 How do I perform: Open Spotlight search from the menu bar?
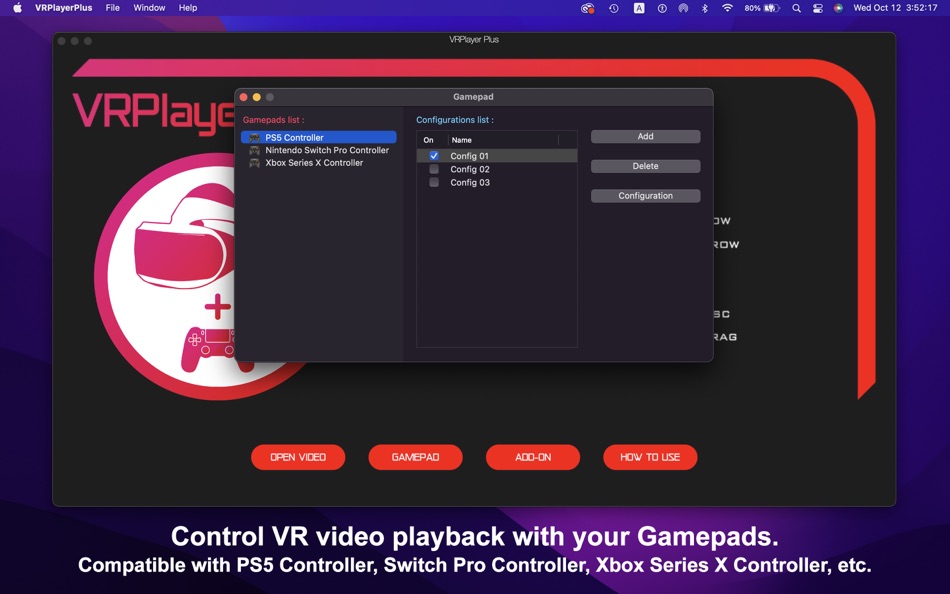795,8
